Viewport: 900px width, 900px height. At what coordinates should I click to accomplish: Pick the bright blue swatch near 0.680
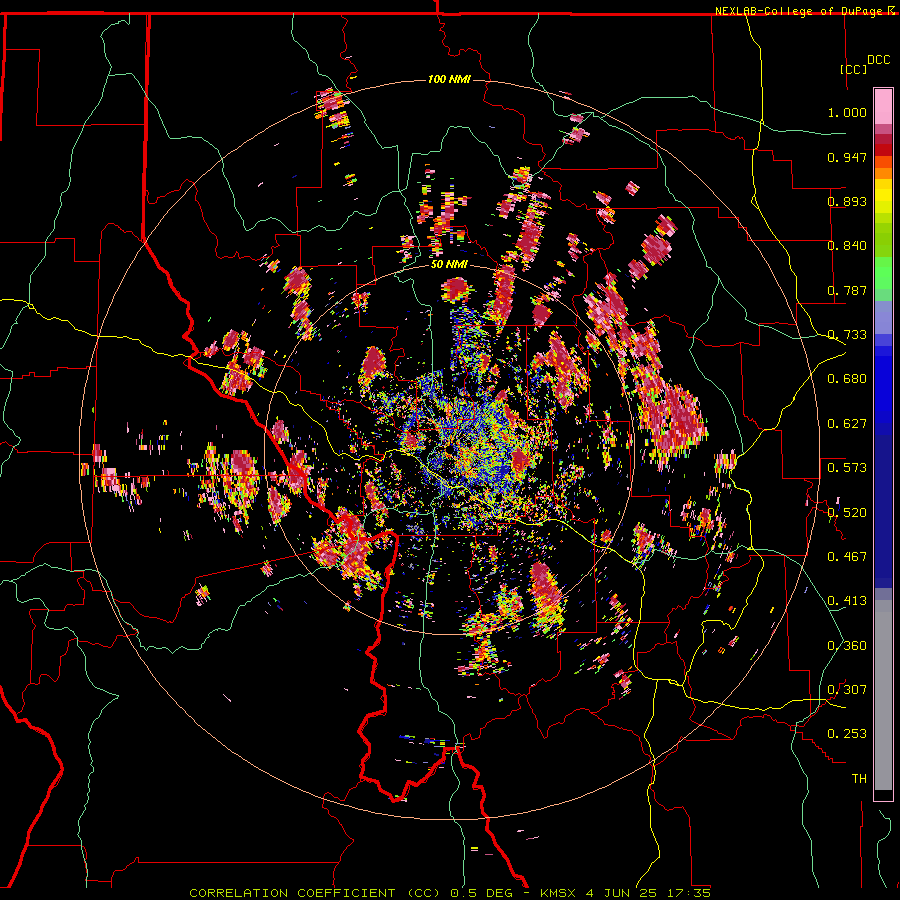(x=883, y=385)
